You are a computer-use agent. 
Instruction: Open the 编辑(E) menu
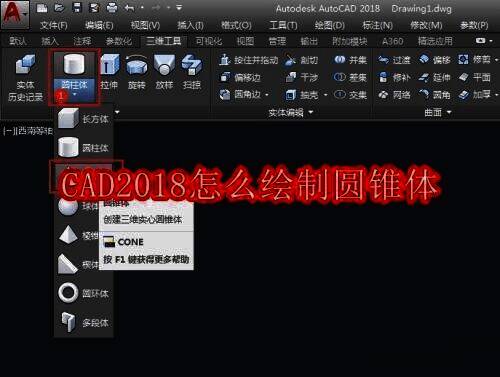click(x=99, y=25)
